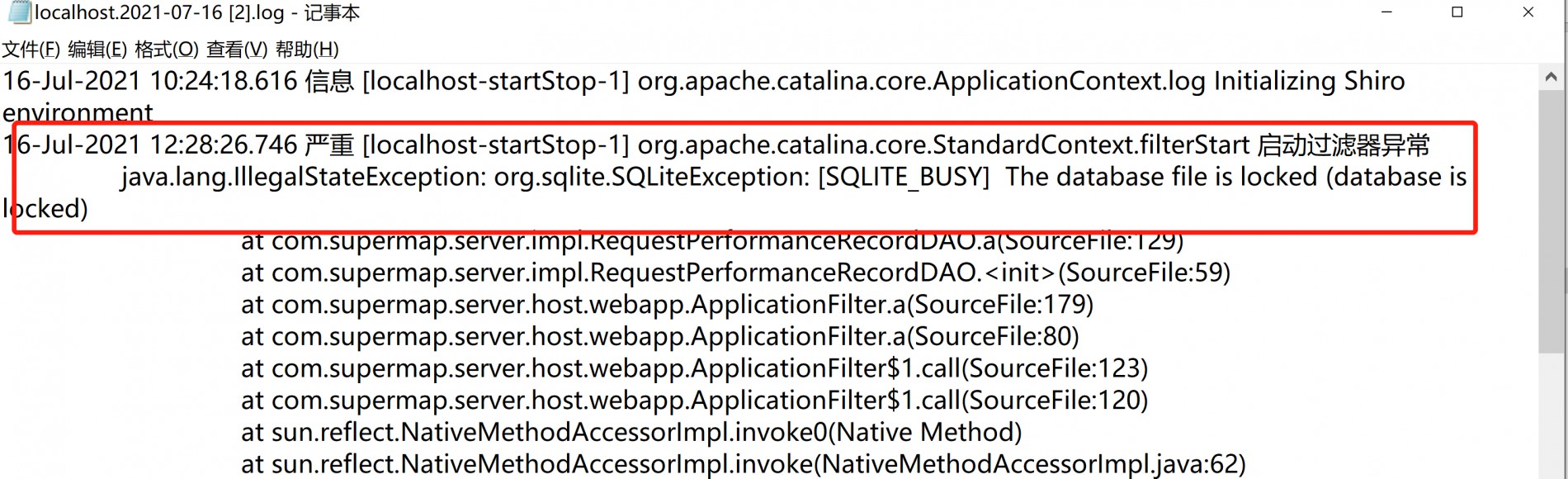This screenshot has height=479, width=1568.
Task: Click the RequestPerformanceRecordDAO.<init> stack line
Action: point(735,273)
